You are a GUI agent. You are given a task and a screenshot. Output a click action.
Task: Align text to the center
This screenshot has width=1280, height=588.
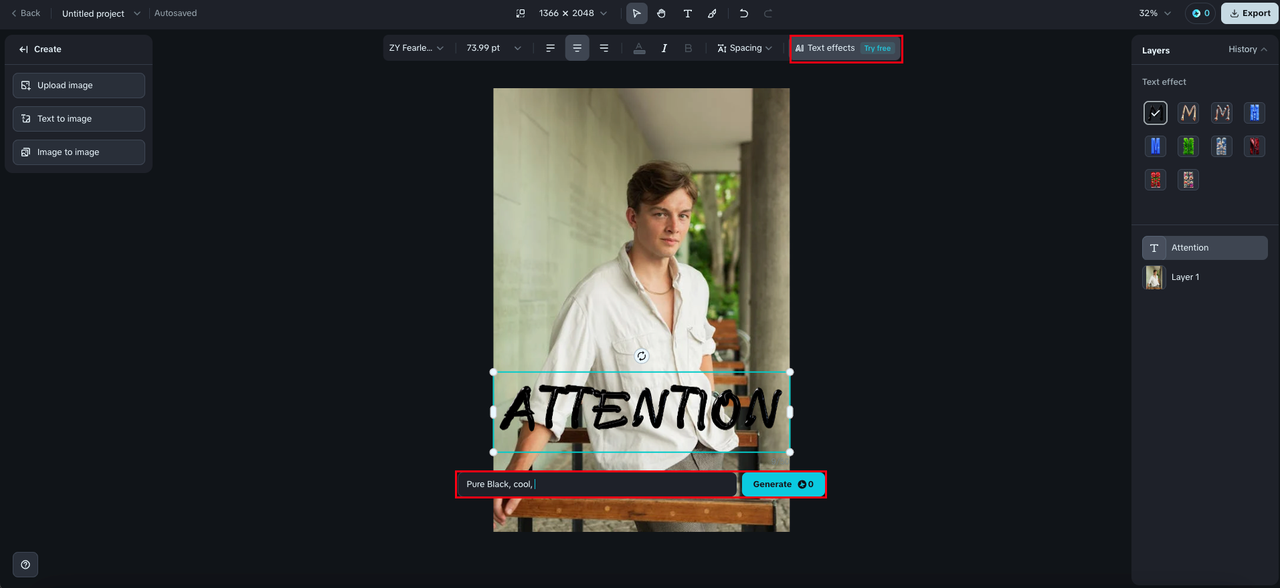coord(577,48)
